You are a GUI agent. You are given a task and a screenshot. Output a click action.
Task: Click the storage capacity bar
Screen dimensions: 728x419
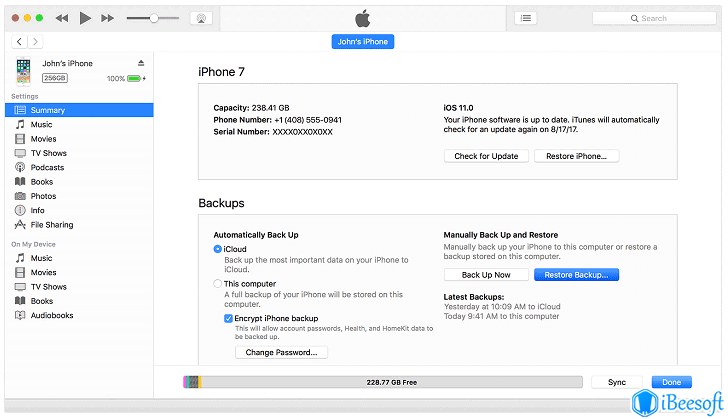coord(383,382)
